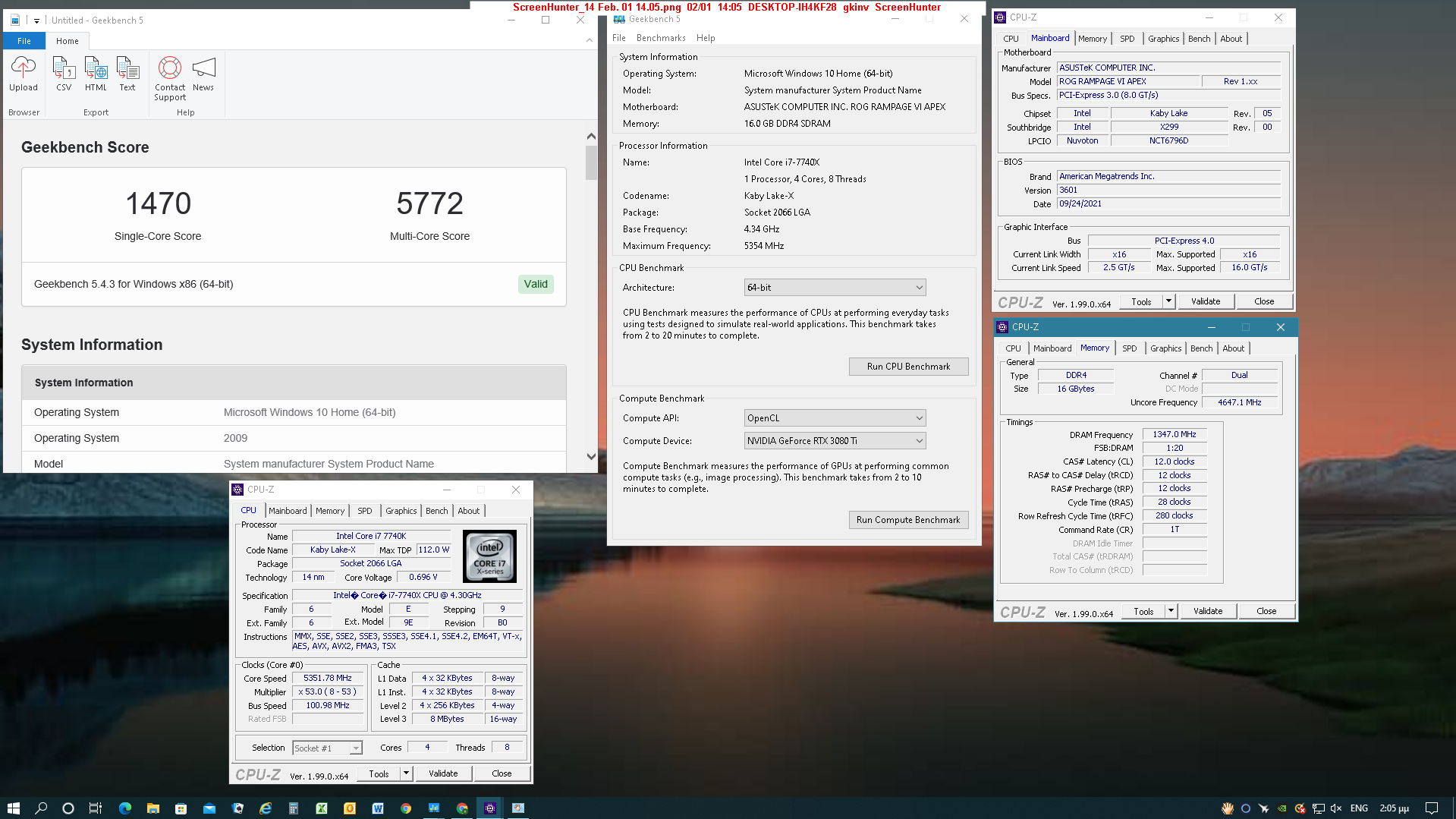Launch Excel from taskbar
Viewport: 1456px width, 819px height.
322,808
